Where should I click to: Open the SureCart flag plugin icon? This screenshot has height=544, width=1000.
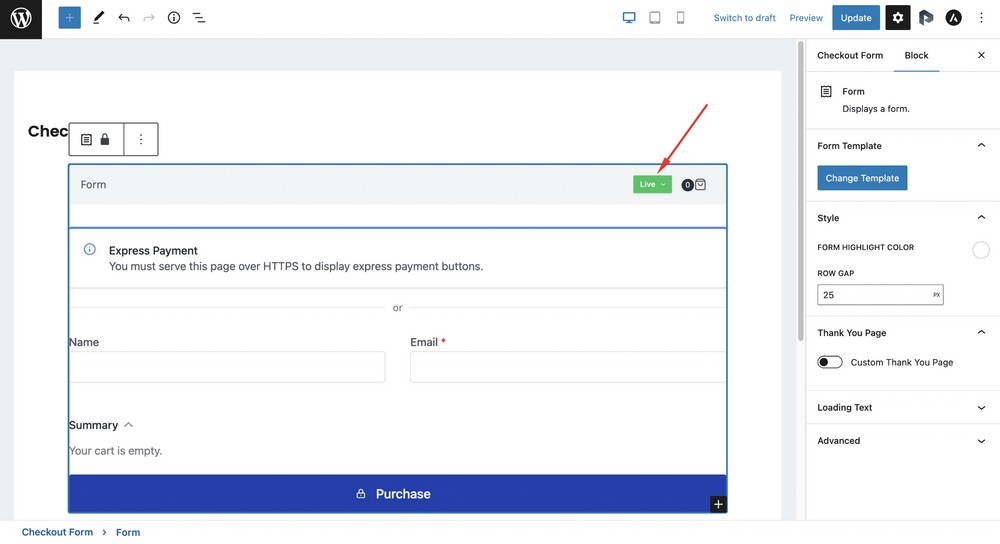click(x=926, y=18)
